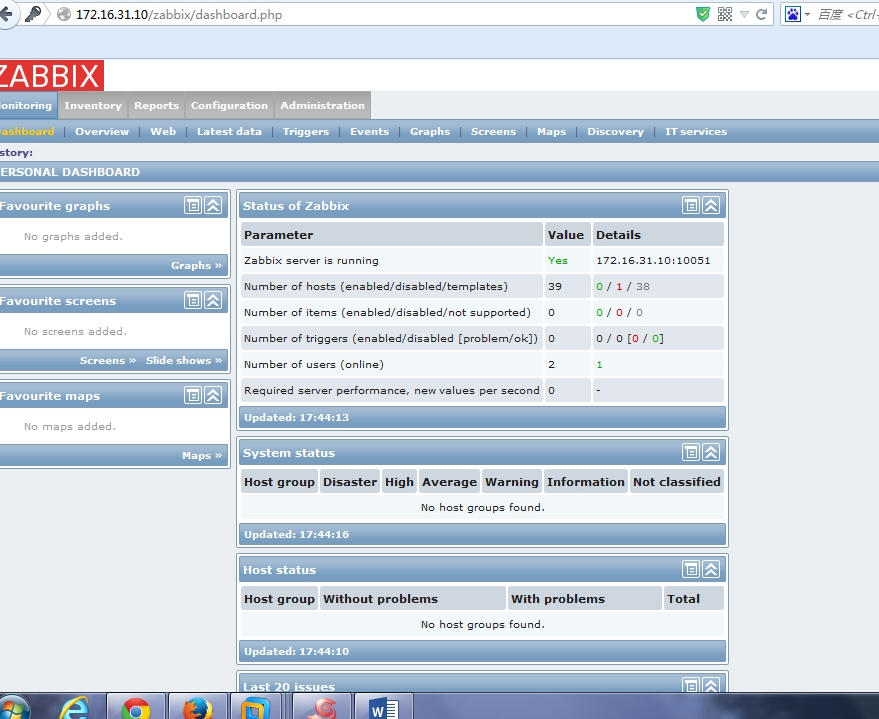Click 'Updated: 17:44:13' footer text

point(297,418)
